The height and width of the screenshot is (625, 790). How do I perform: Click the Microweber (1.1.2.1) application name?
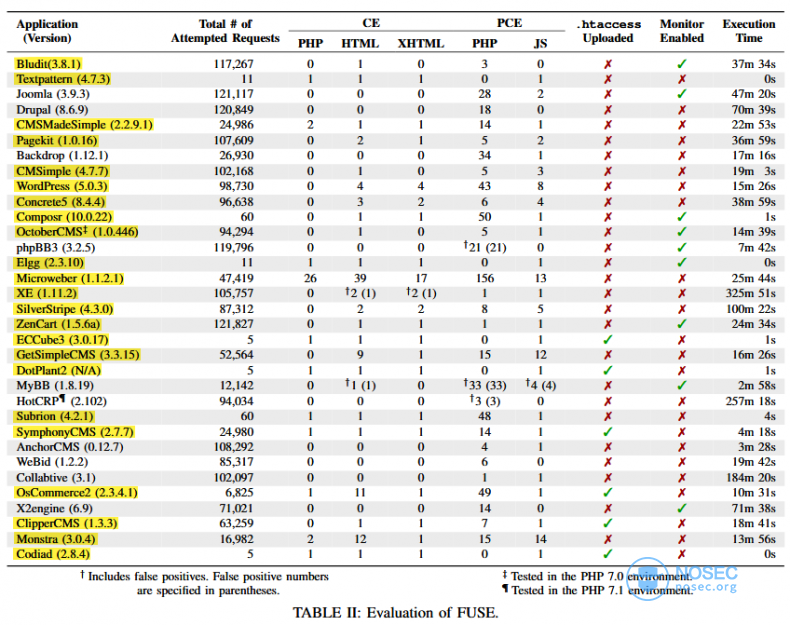[x=70, y=279]
